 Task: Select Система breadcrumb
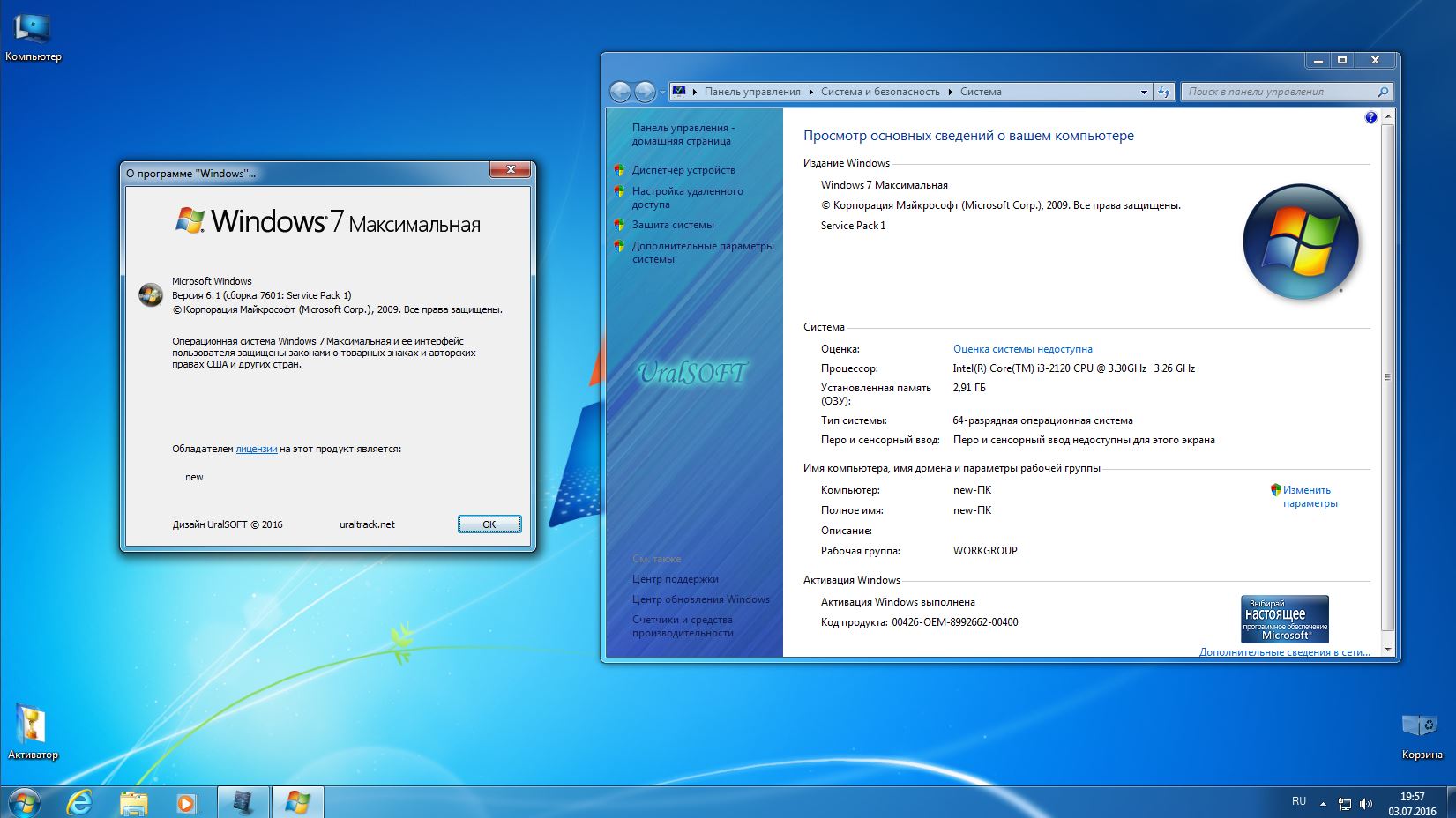click(x=981, y=92)
